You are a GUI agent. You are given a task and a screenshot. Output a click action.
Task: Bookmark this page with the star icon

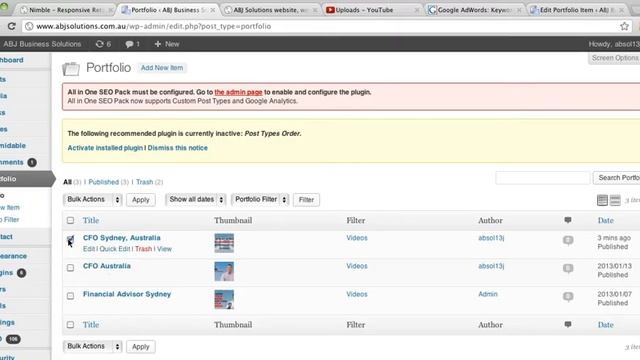tap(624, 27)
